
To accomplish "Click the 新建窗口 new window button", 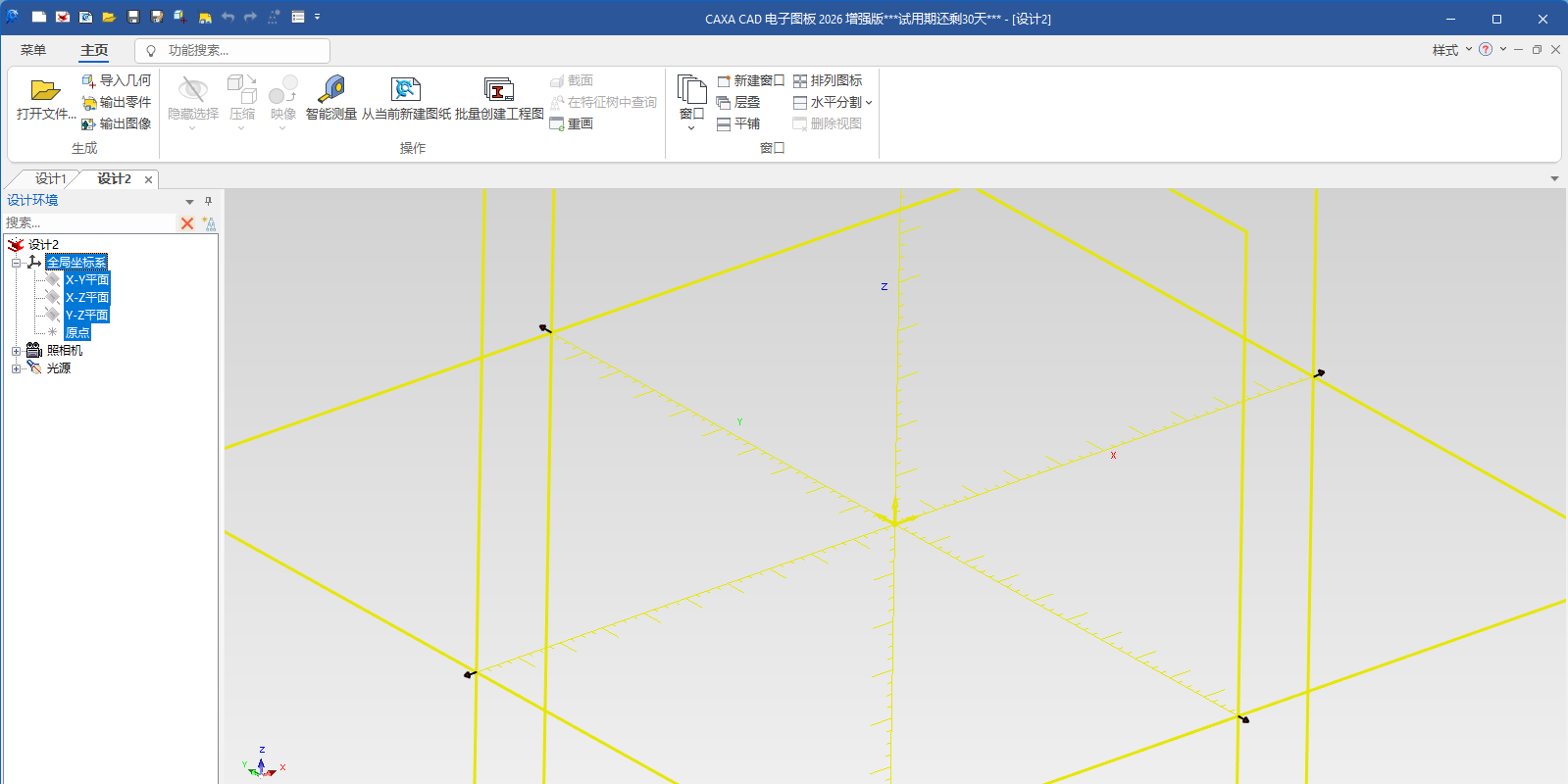I will pyautogui.click(x=750, y=80).
